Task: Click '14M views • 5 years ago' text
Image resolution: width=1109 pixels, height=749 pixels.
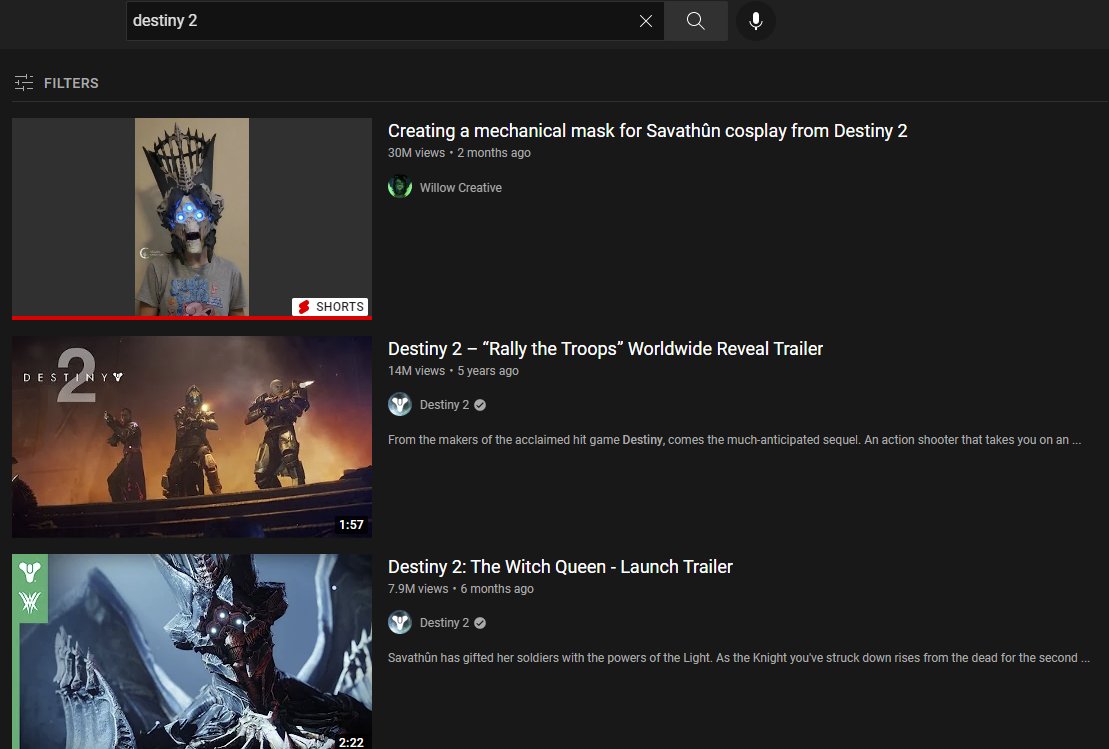Action: coord(453,371)
